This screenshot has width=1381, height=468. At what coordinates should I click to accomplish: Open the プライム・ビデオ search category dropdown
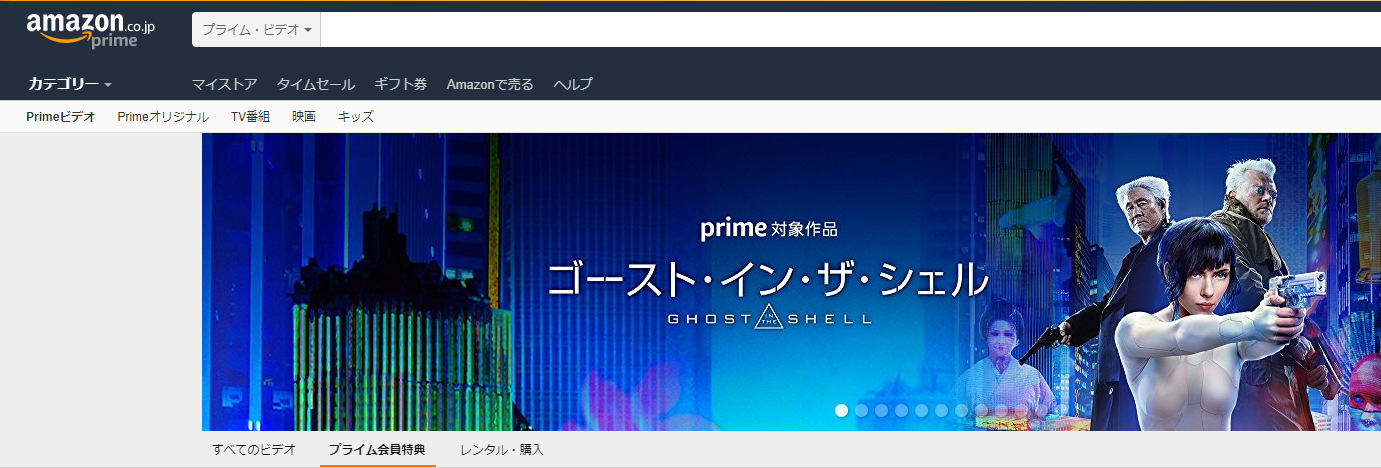click(257, 30)
